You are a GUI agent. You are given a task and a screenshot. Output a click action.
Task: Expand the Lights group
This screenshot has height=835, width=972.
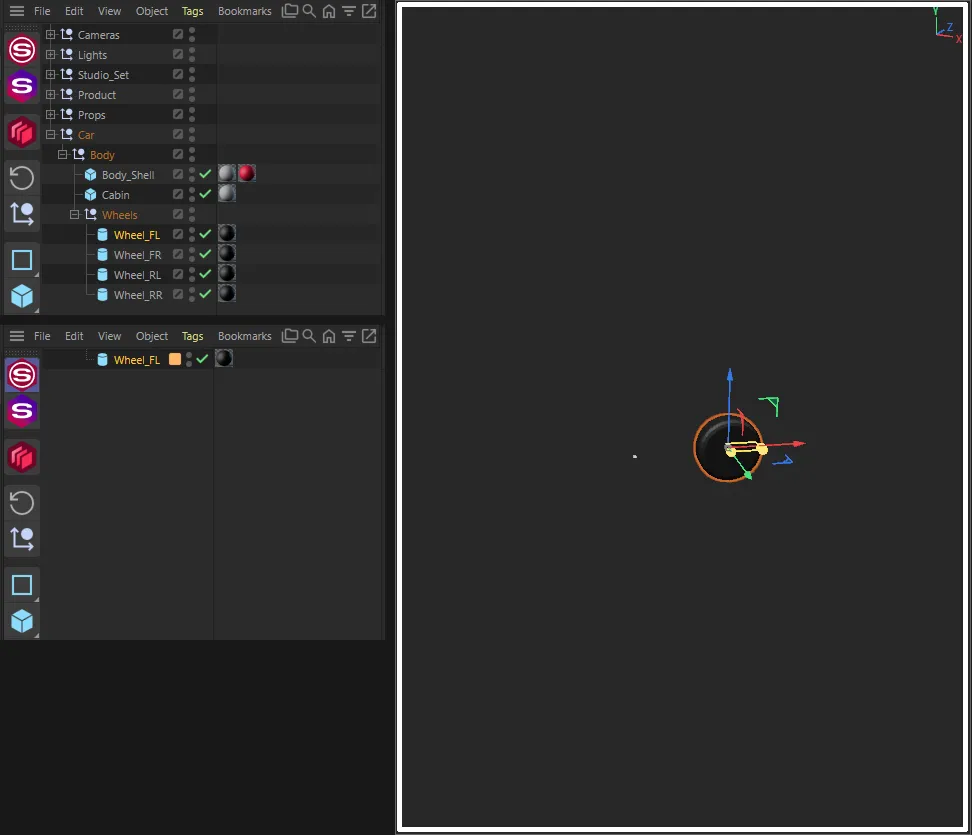51,55
